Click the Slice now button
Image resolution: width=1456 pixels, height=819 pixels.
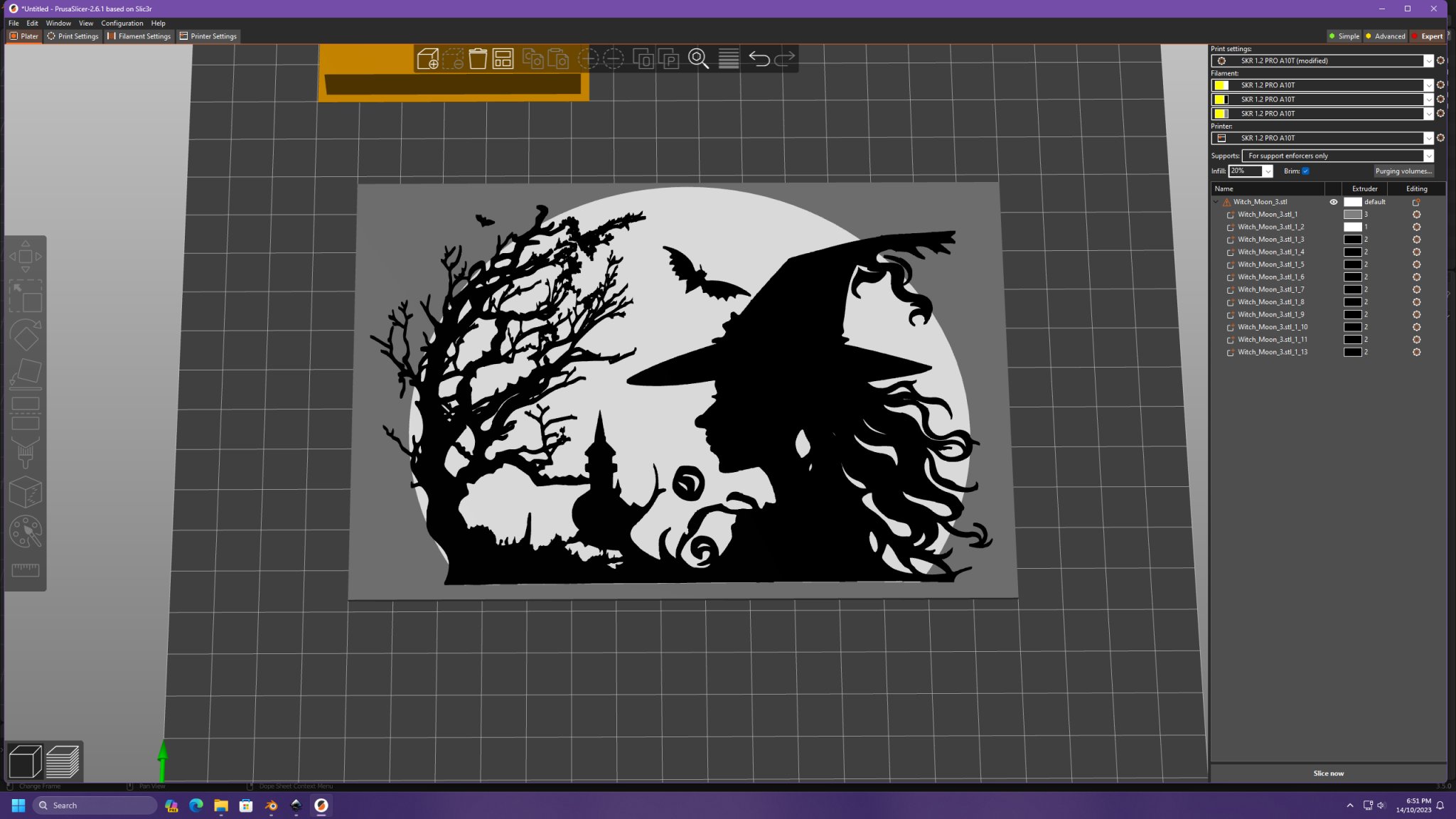[1327, 773]
